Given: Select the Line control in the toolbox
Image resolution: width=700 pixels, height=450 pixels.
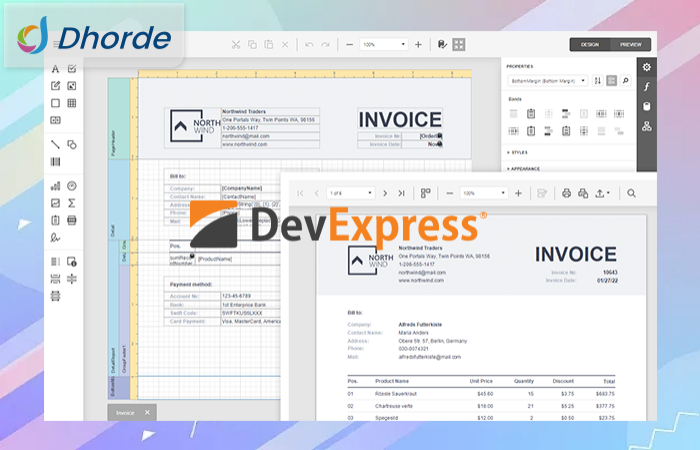Looking at the screenshot, I should click(x=55, y=144).
